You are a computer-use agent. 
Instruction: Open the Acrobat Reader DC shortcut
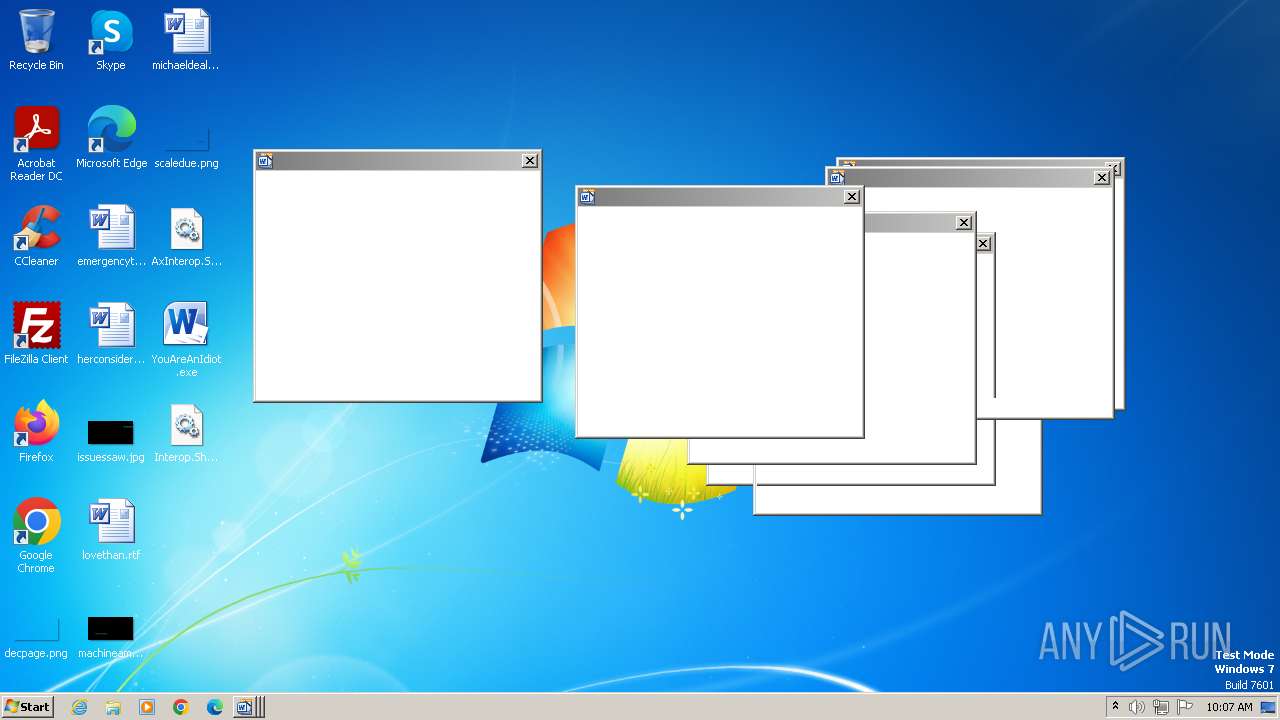click(x=36, y=145)
